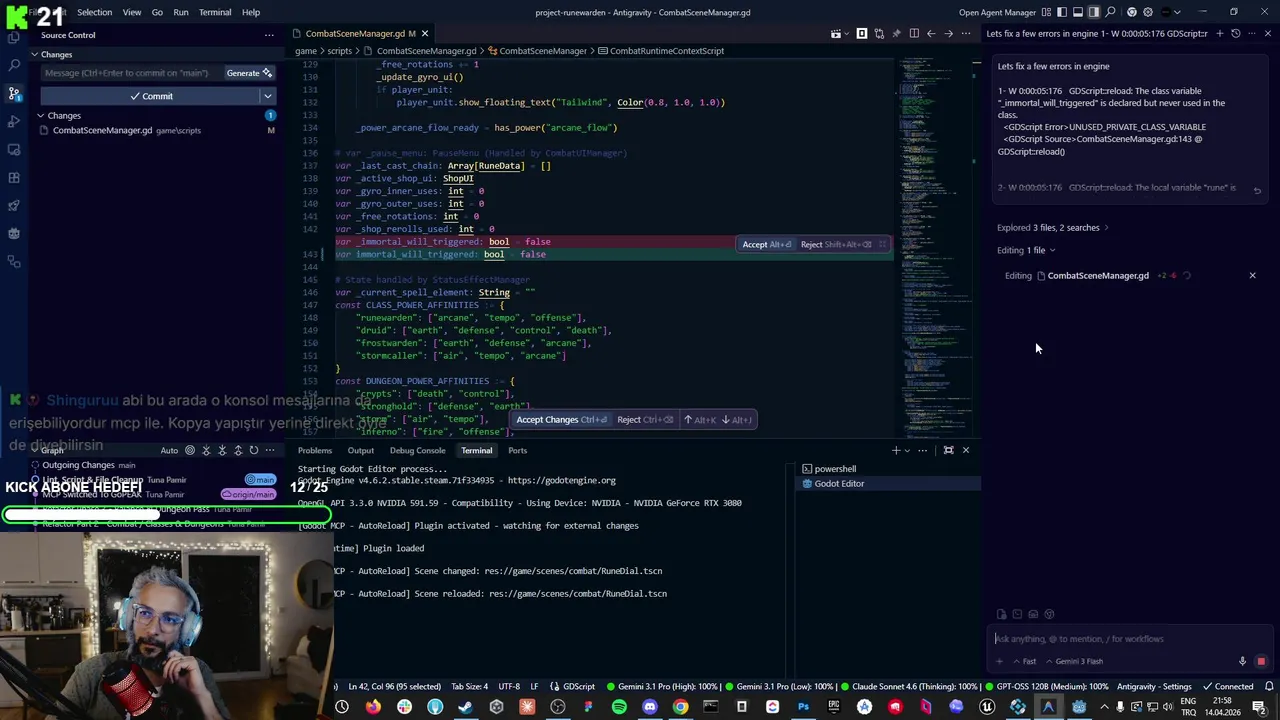Open the Commit button dropdown arrow
The height and width of the screenshot is (720, 1280).
coord(267,96)
